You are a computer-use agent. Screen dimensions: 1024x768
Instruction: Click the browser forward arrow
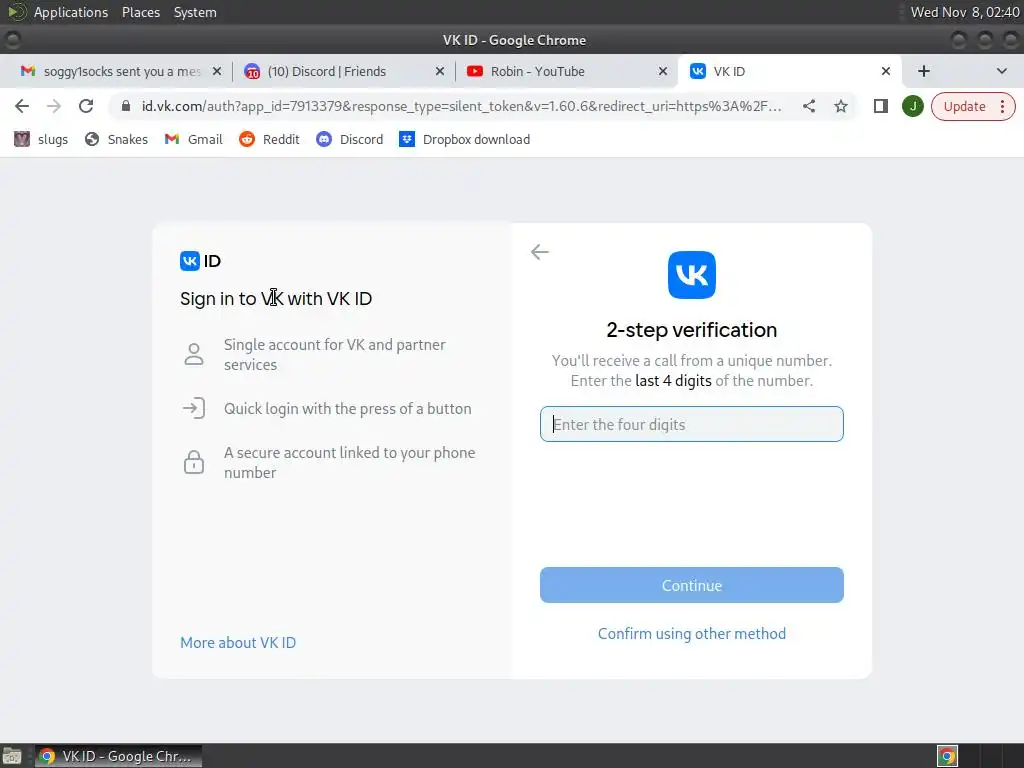(54, 106)
